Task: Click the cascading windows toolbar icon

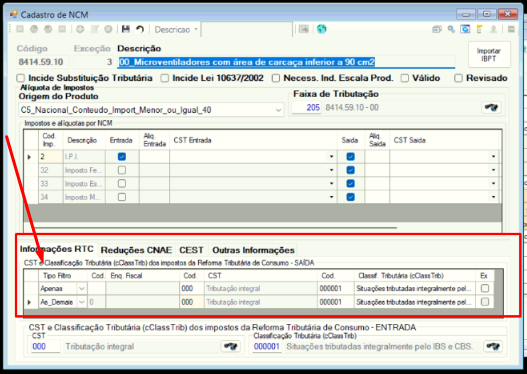Action: [x=437, y=30]
